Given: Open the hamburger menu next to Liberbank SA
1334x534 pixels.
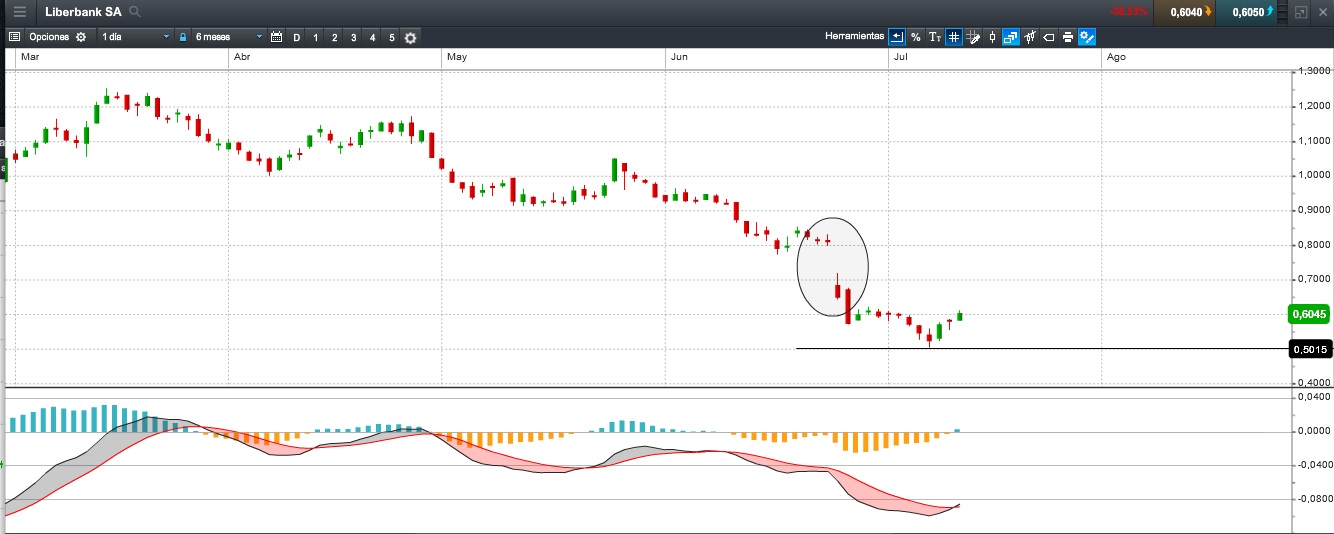Looking at the screenshot, I should [x=19, y=12].
